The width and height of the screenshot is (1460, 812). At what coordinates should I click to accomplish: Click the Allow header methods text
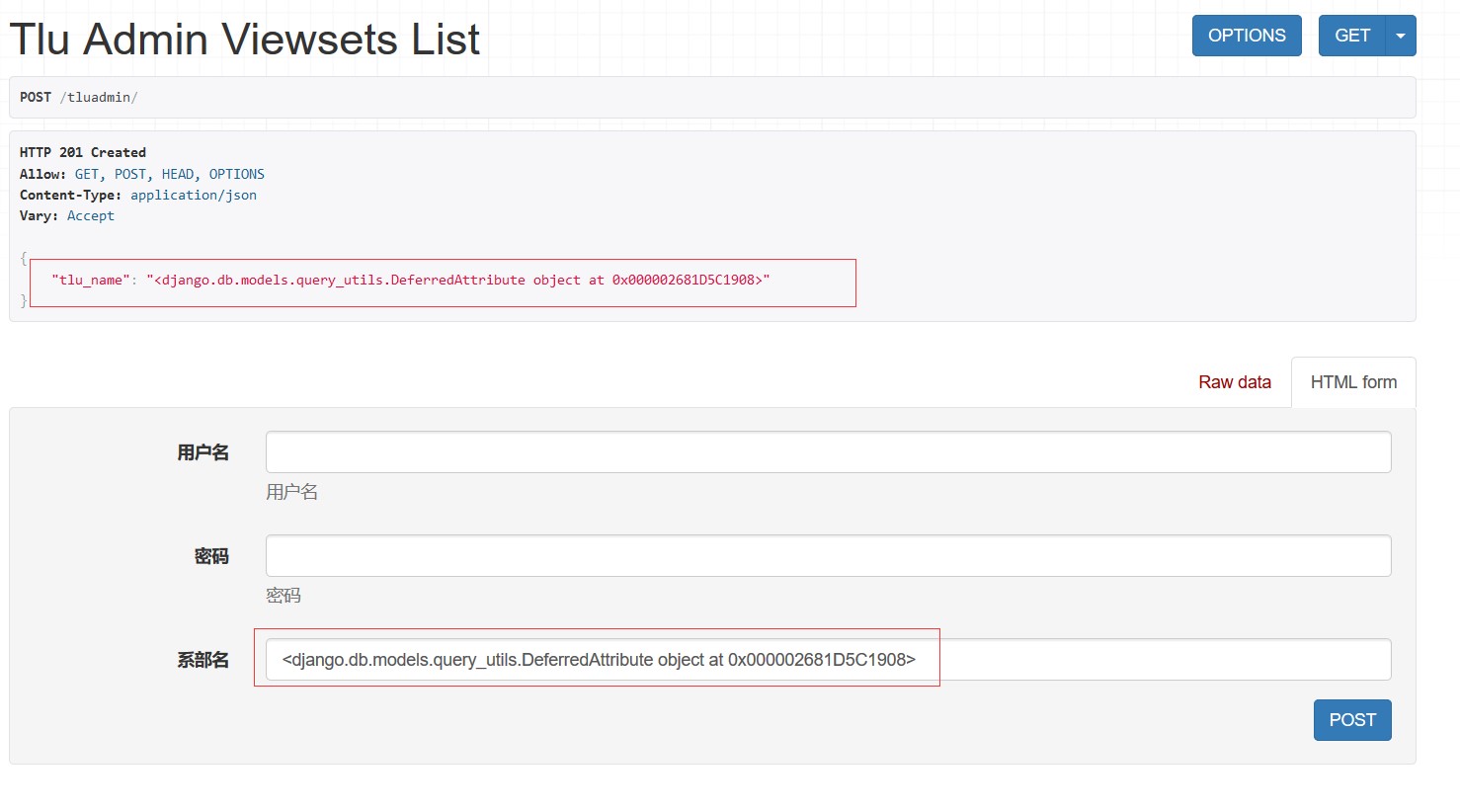click(170, 174)
